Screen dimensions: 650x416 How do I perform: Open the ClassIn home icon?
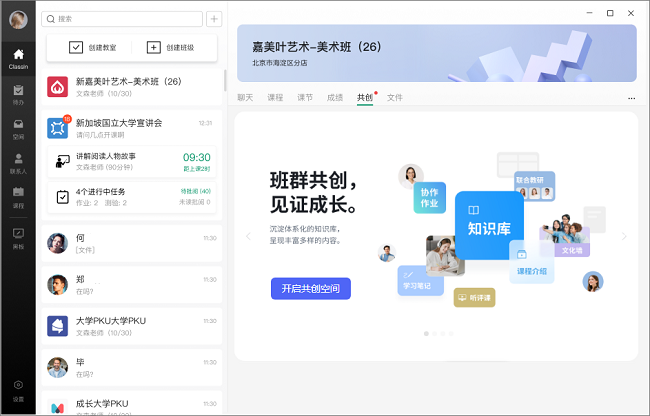click(x=18, y=57)
